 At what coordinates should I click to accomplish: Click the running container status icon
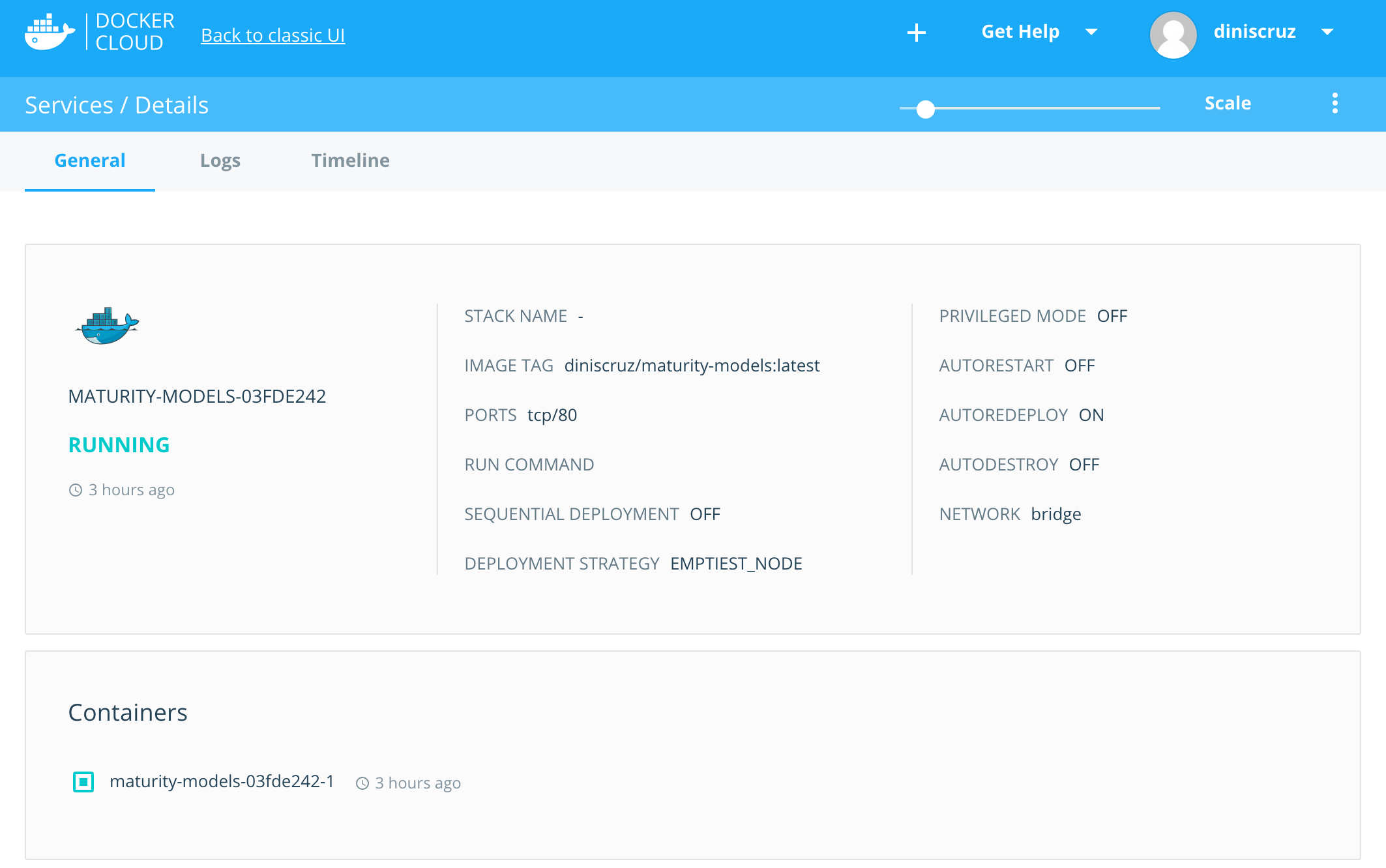(83, 781)
